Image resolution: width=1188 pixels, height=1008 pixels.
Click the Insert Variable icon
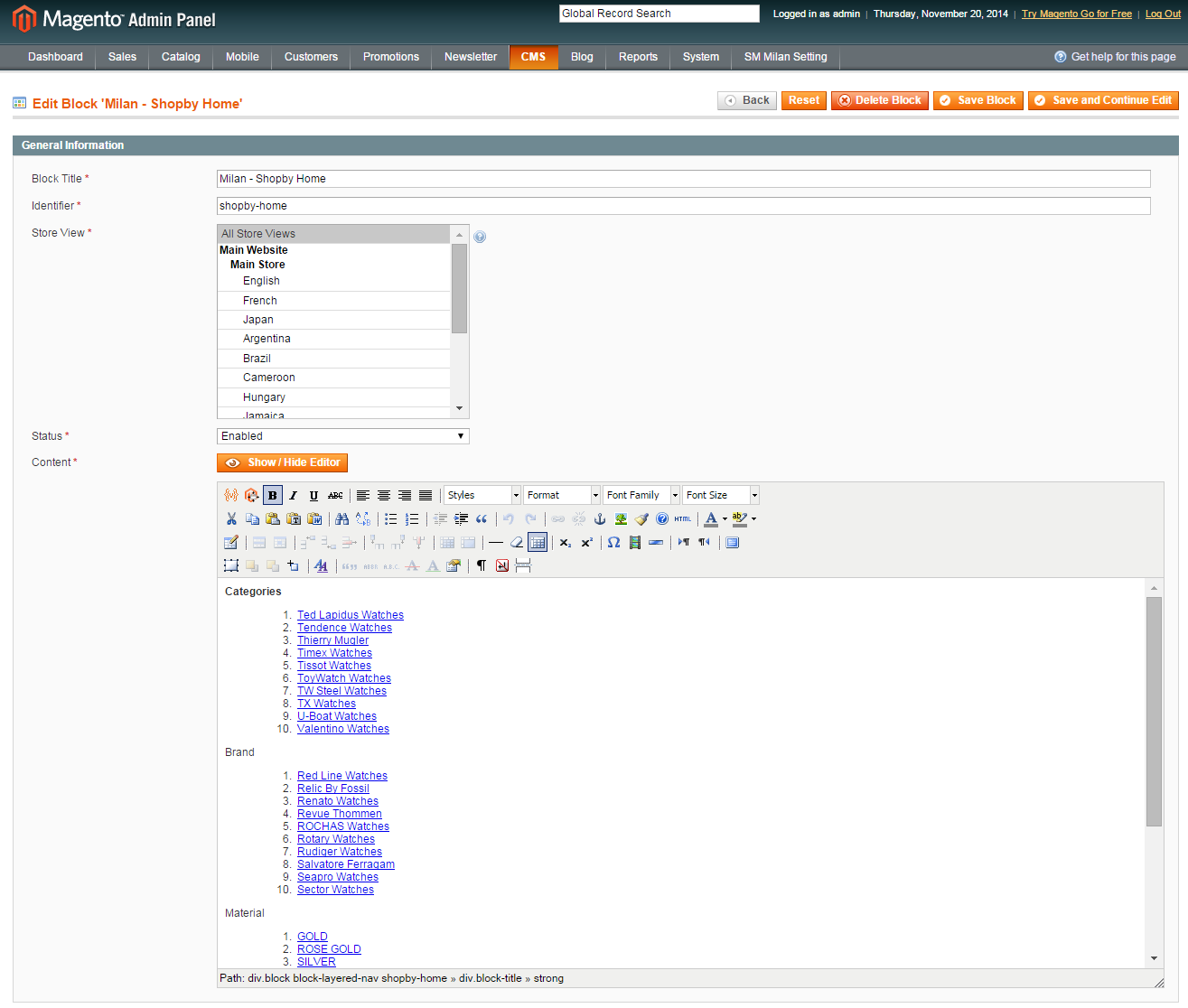(231, 495)
